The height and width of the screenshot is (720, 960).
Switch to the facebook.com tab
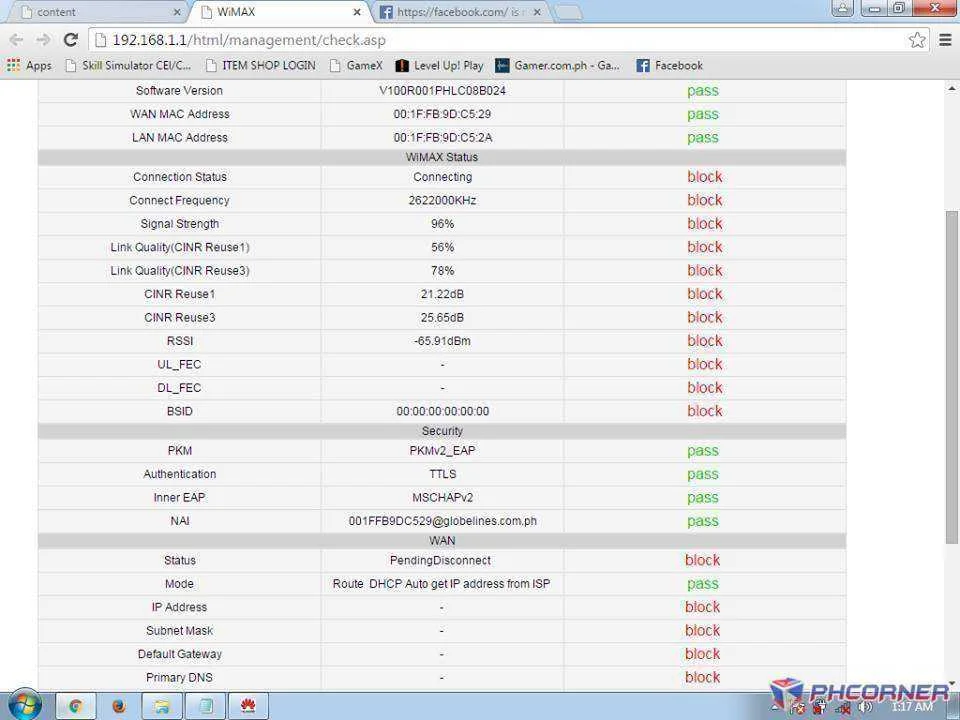coord(459,12)
